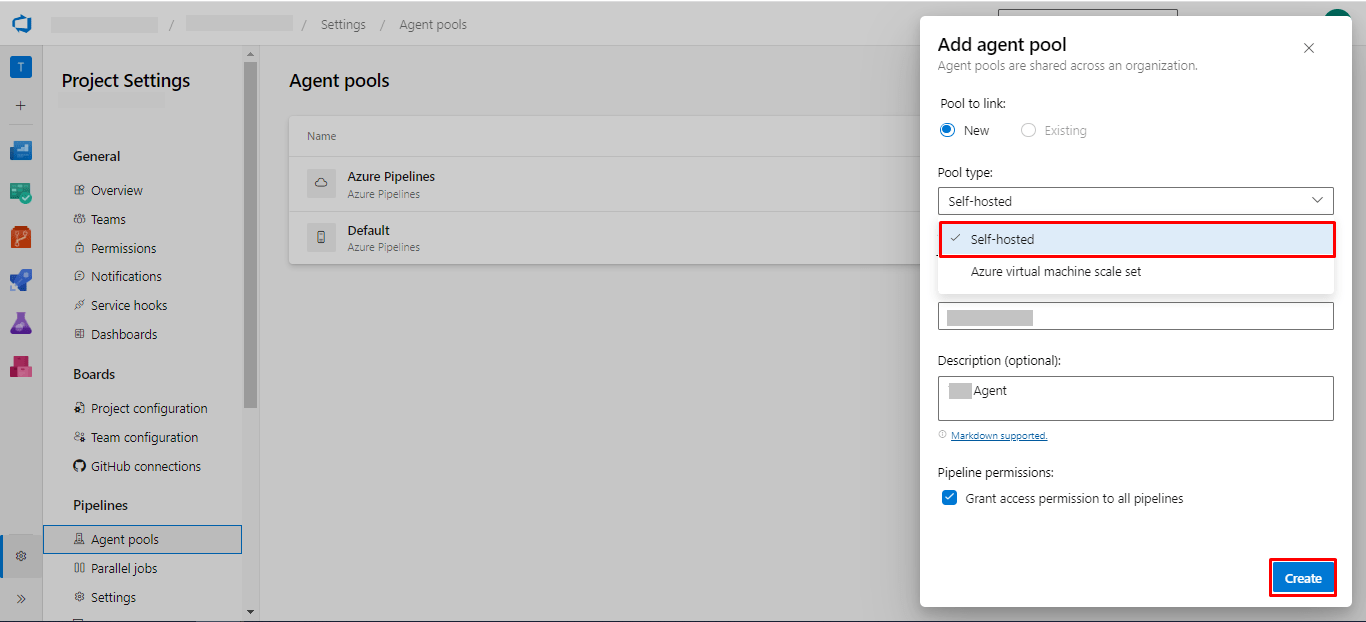Click the Create button
This screenshot has width=1366, height=622.
(1303, 578)
